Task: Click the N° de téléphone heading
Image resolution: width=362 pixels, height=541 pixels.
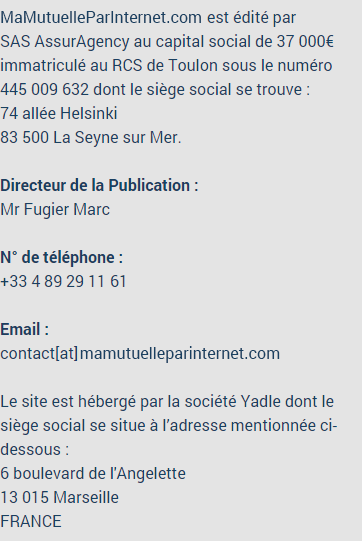Action: (61, 257)
